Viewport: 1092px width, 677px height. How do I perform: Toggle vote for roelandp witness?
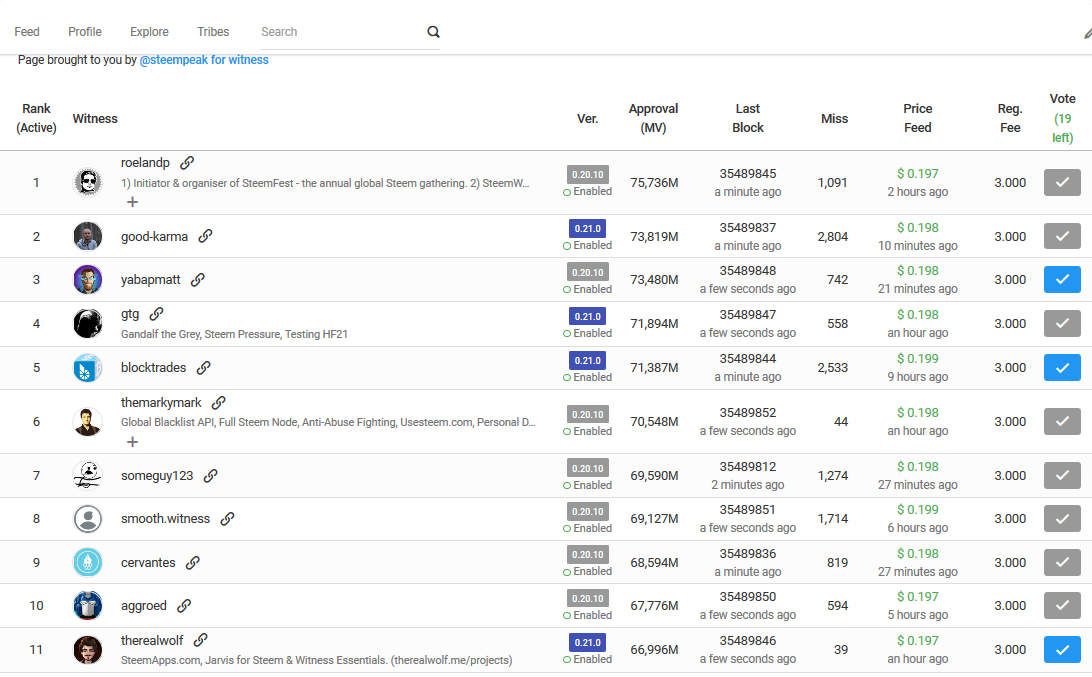1062,182
